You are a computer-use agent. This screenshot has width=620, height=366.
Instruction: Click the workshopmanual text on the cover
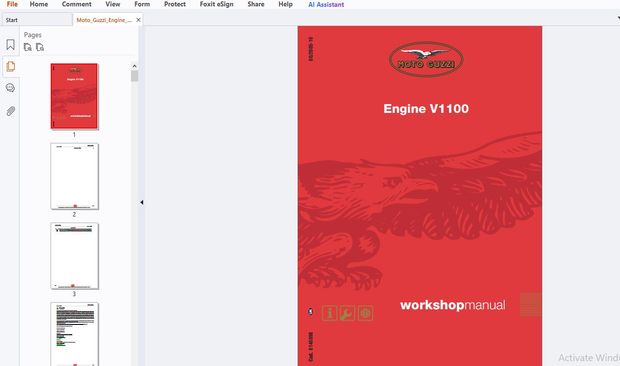click(453, 305)
